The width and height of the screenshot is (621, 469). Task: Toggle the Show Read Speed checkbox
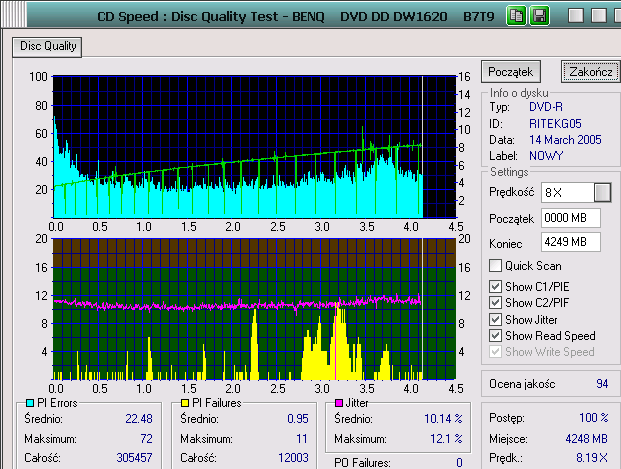pyautogui.click(x=495, y=336)
